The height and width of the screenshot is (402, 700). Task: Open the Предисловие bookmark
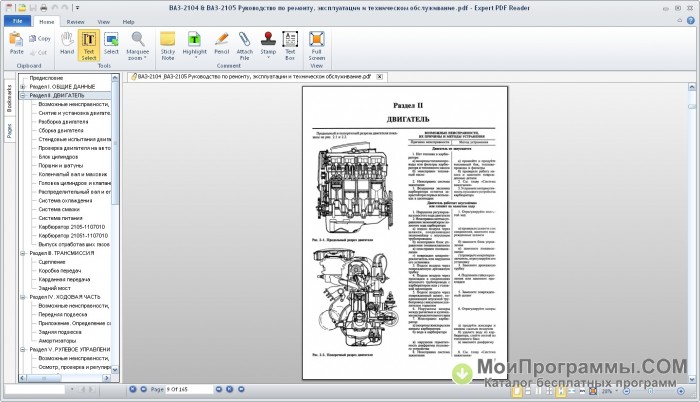pos(46,78)
